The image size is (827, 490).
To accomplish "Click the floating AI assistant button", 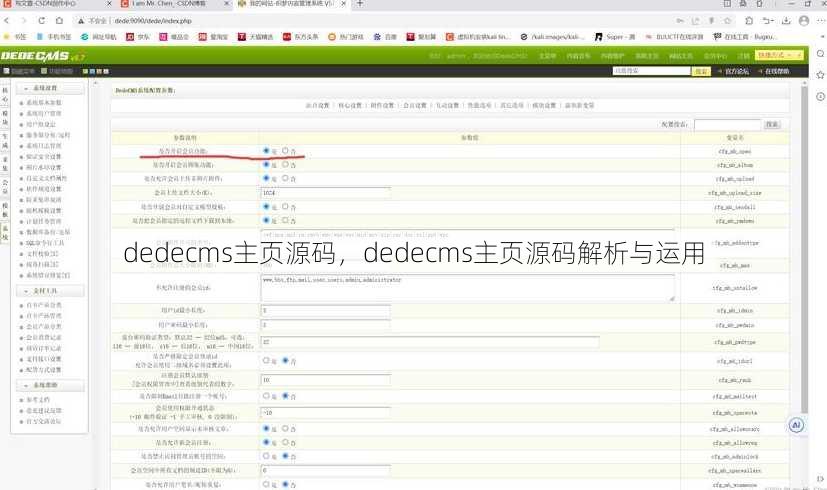I will click(796, 425).
